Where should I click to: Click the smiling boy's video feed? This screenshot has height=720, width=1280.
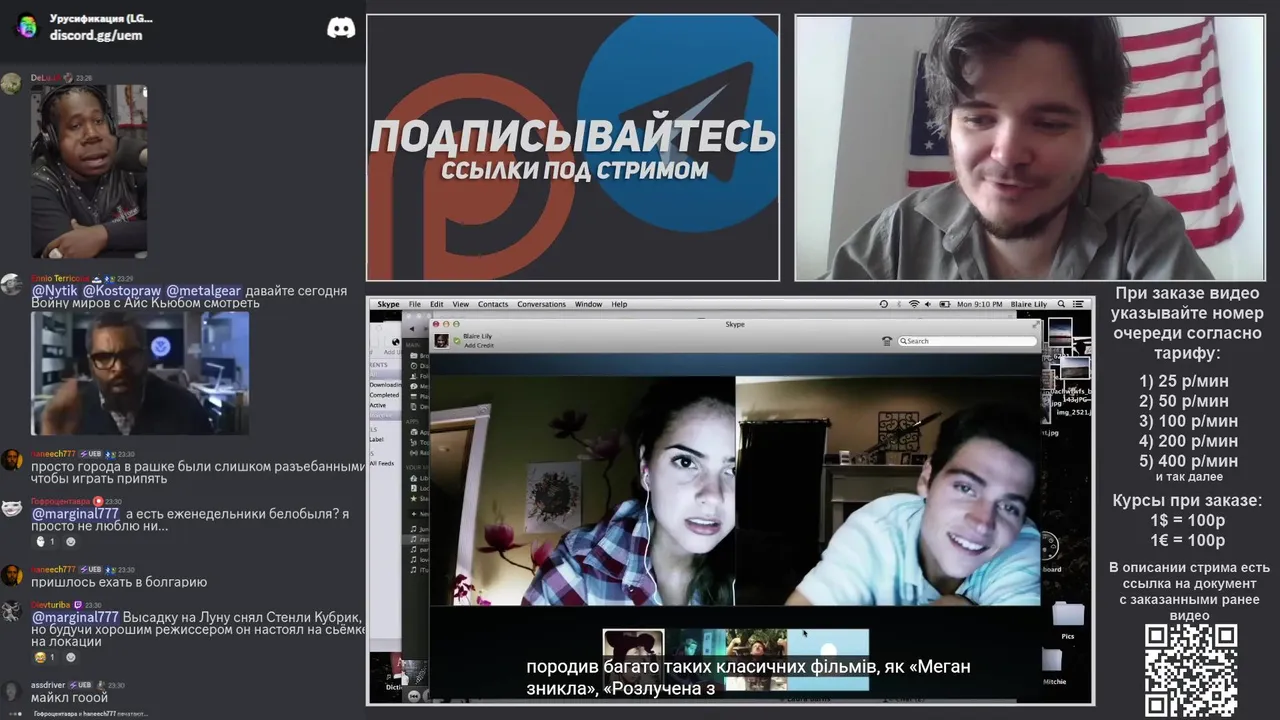[888, 490]
